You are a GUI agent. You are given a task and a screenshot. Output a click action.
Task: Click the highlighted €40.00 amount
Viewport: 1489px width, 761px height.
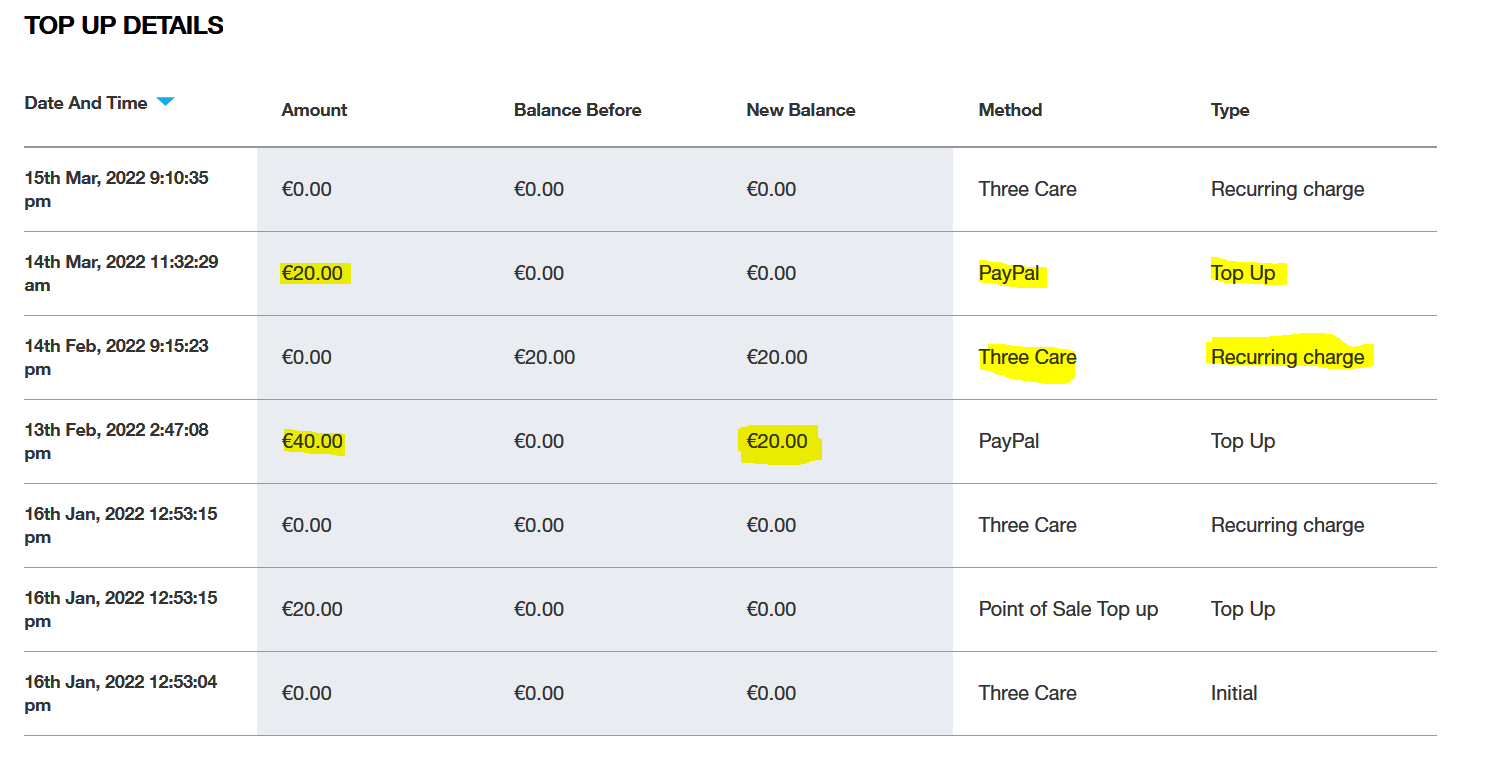click(x=312, y=441)
